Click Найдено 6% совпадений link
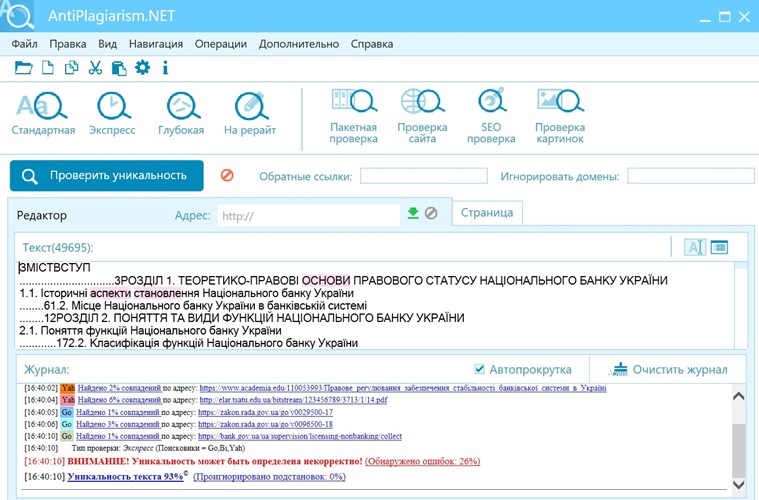 coord(119,400)
